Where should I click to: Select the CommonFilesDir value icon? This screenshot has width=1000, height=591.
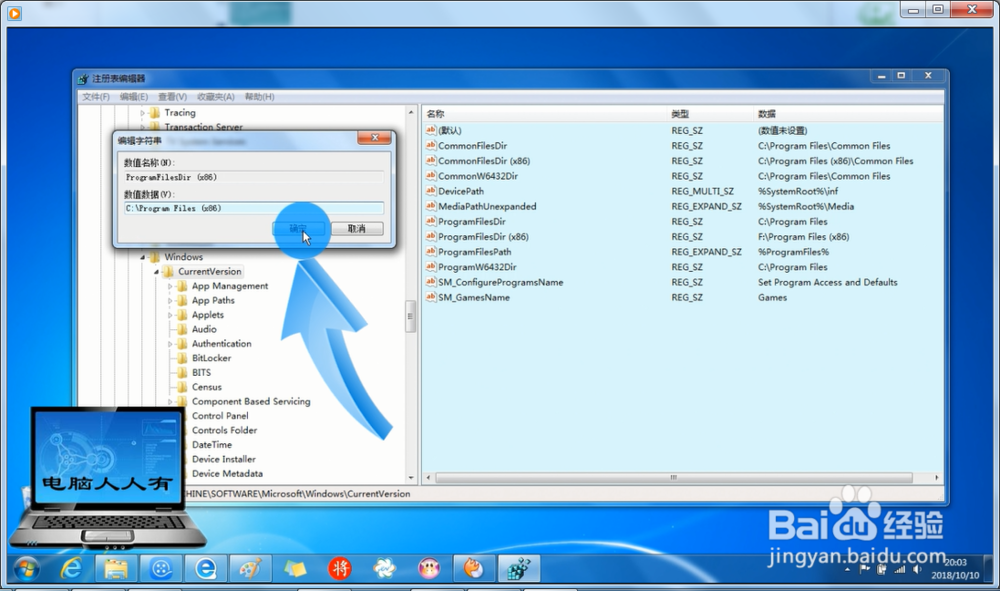coord(430,145)
